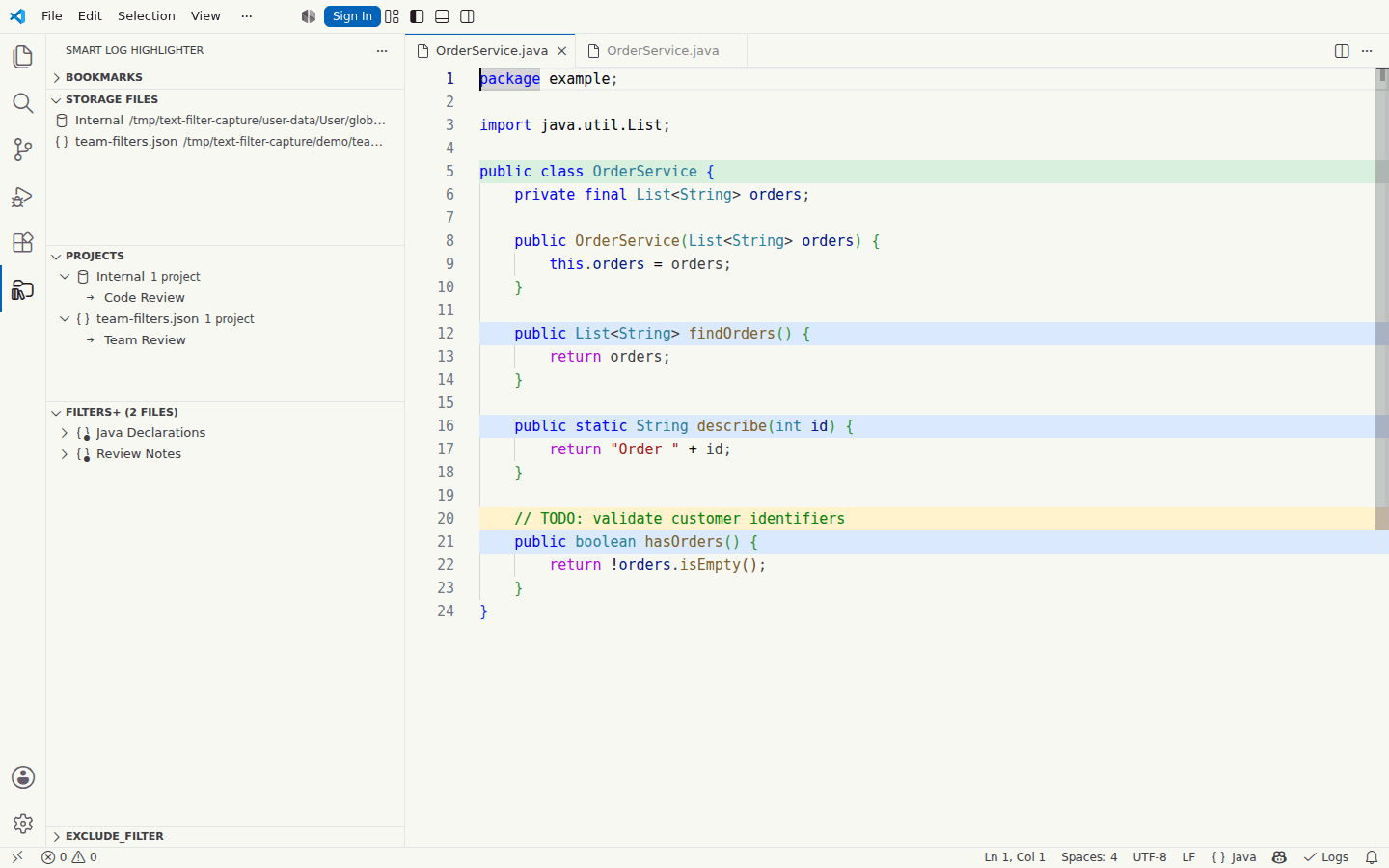This screenshot has width=1389, height=868.
Task: Expand the Bookmarks section
Action: point(225,77)
